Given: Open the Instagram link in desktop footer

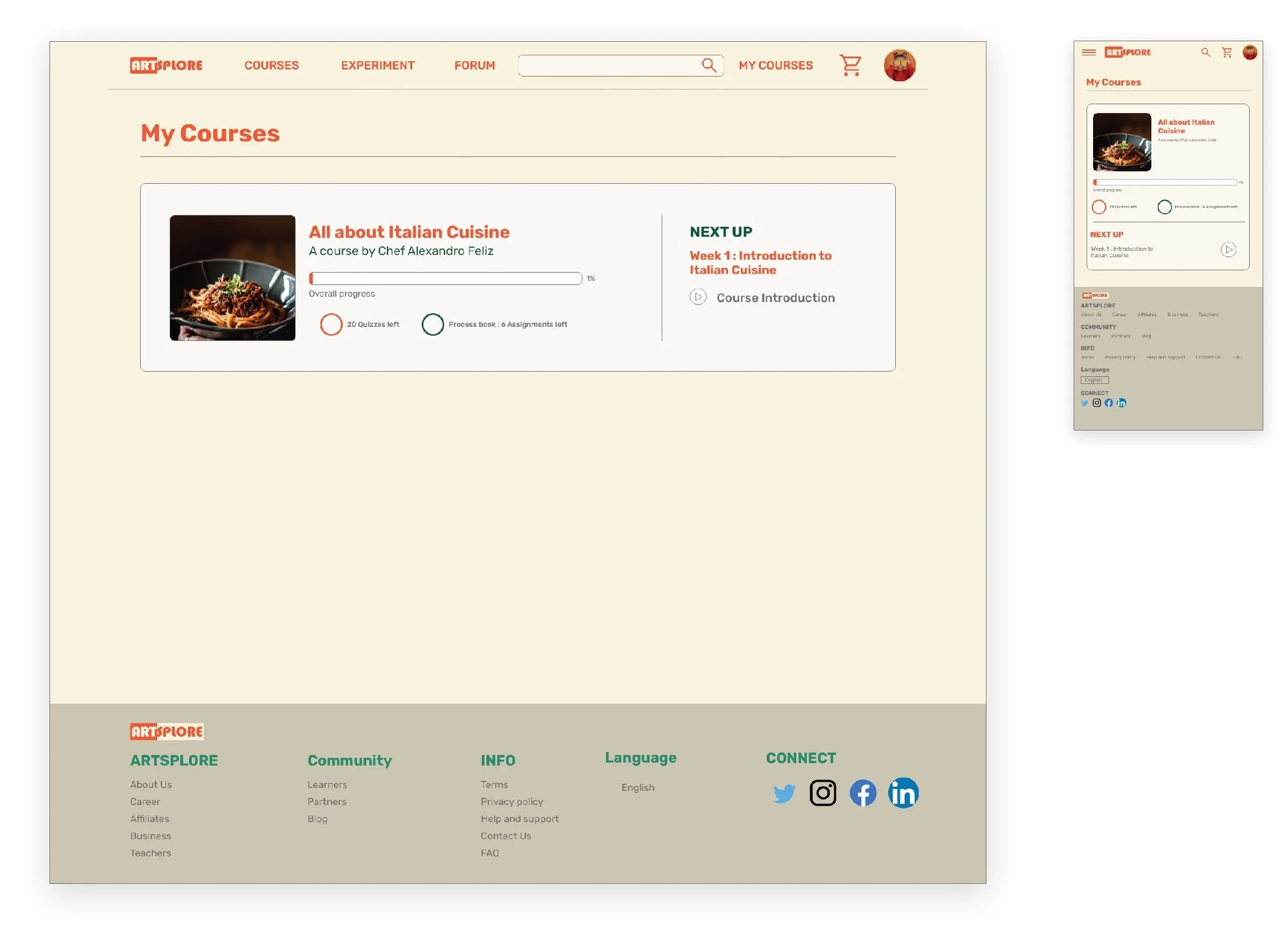Looking at the screenshot, I should (822, 793).
